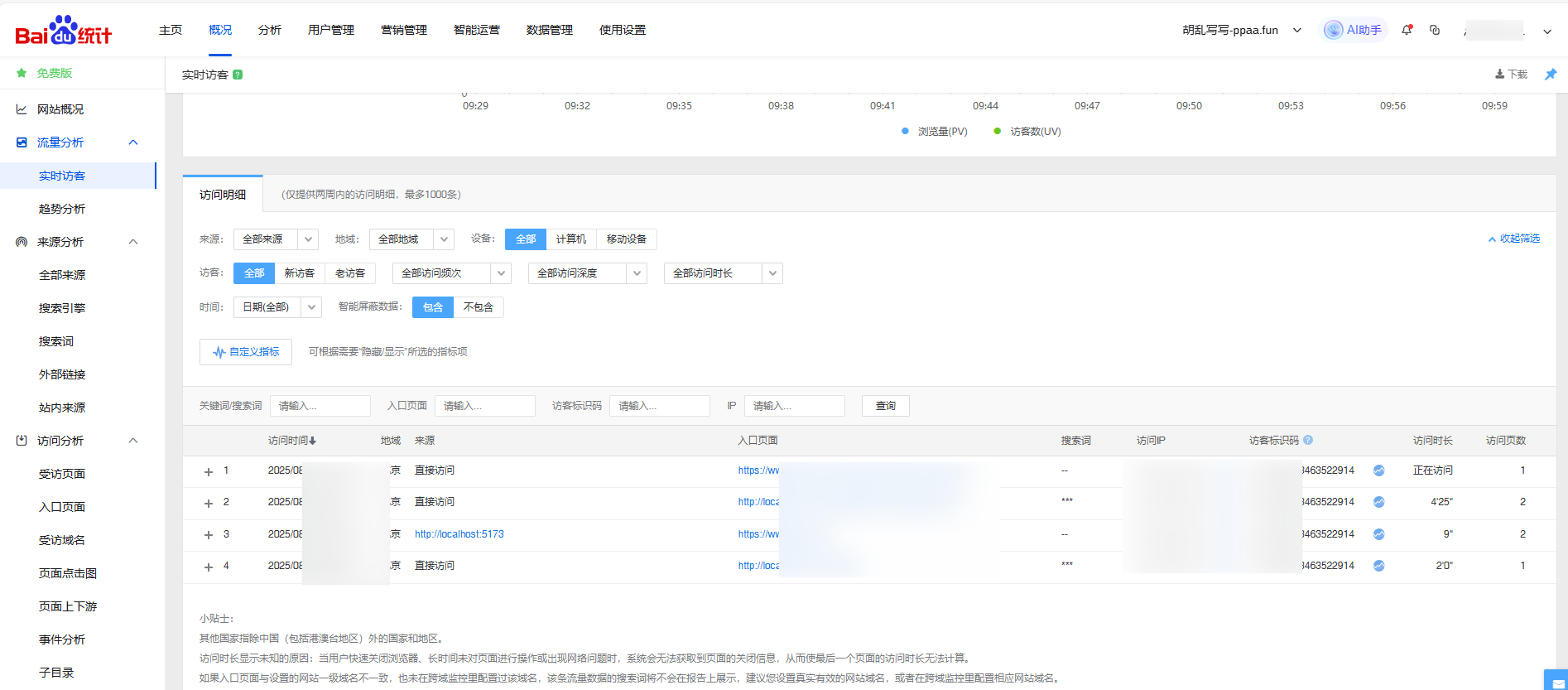
Task: Click the visitor trend icon in row 1
Action: 1378,470
